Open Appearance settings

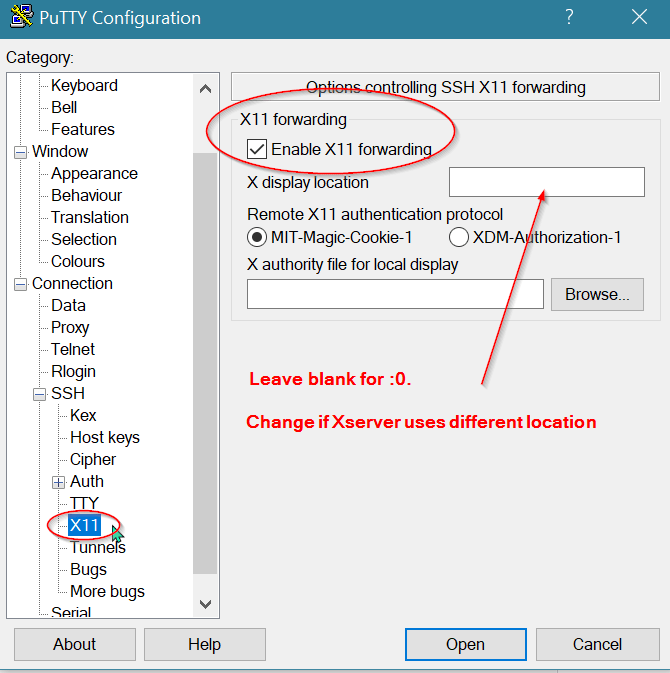(94, 173)
